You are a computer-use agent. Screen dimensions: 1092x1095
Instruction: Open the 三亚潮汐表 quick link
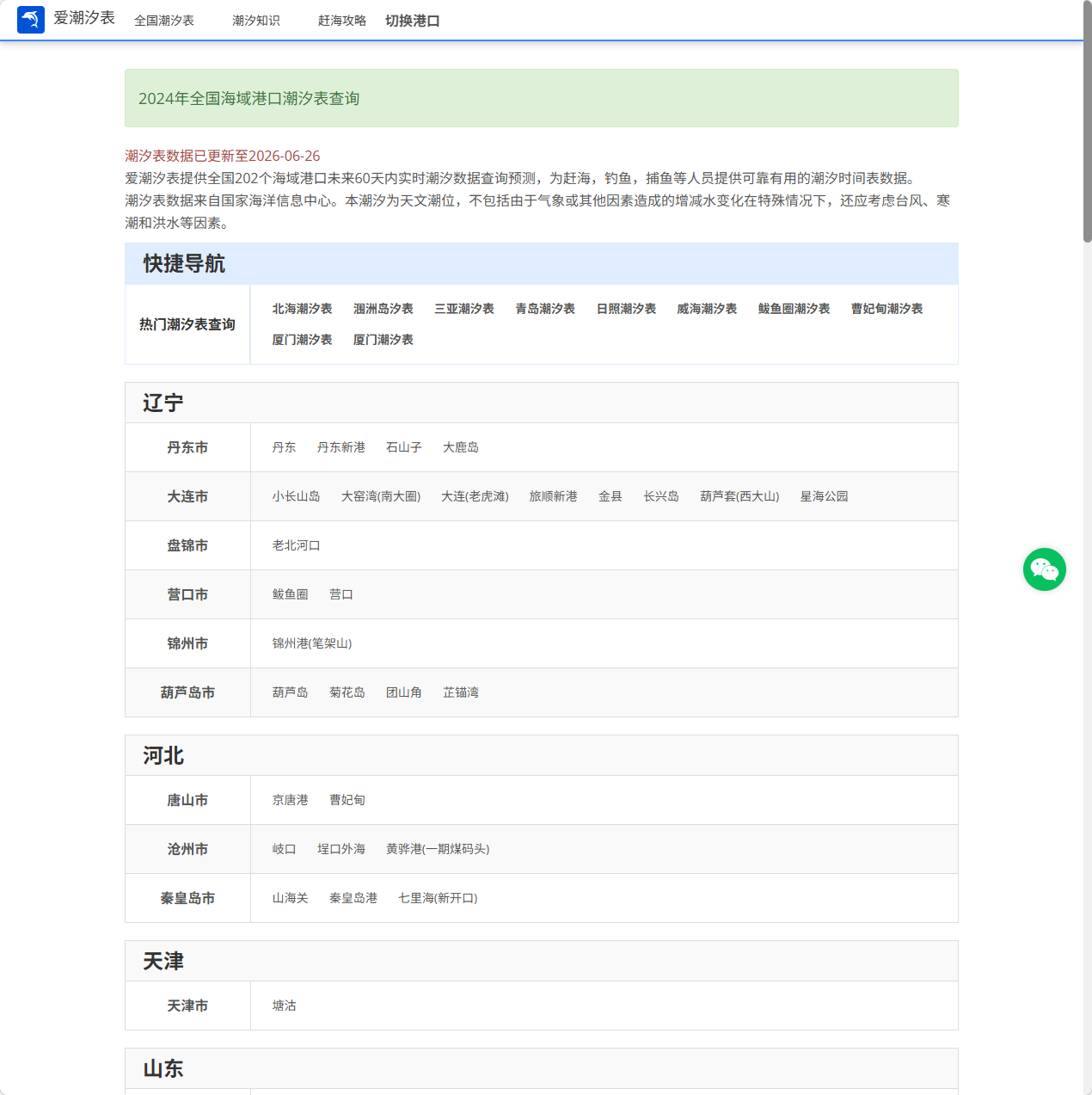point(464,308)
